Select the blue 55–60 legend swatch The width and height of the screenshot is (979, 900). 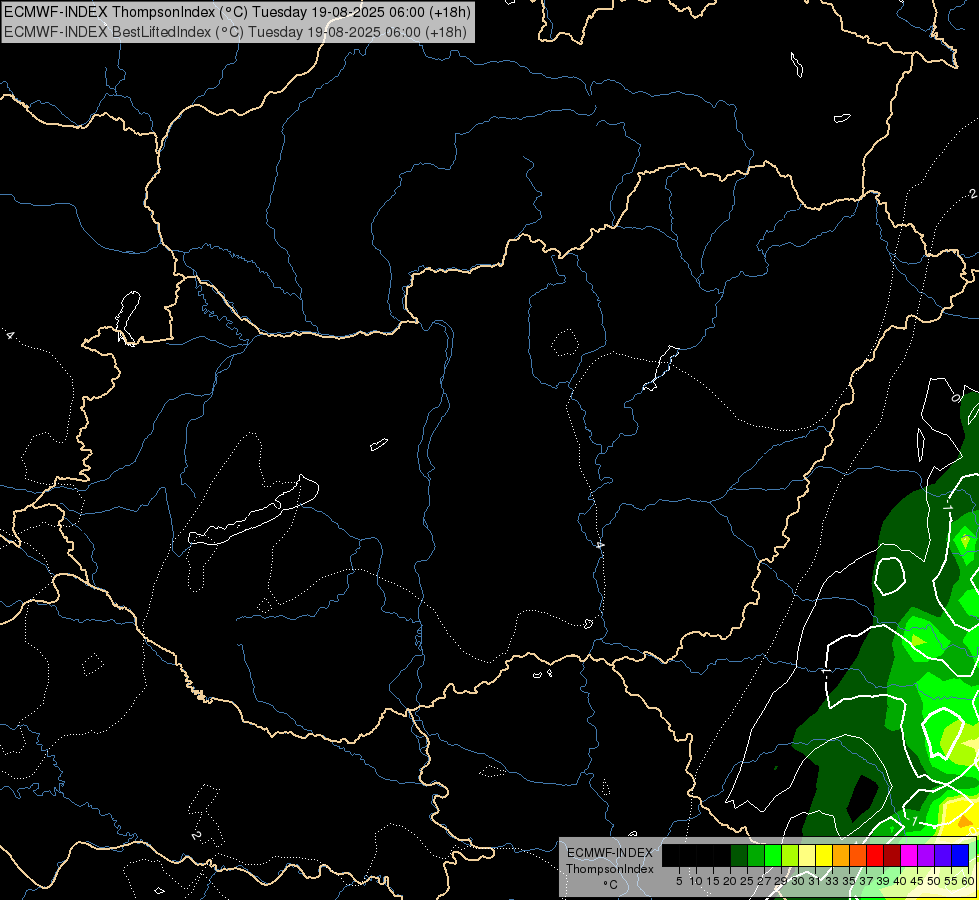point(960,855)
